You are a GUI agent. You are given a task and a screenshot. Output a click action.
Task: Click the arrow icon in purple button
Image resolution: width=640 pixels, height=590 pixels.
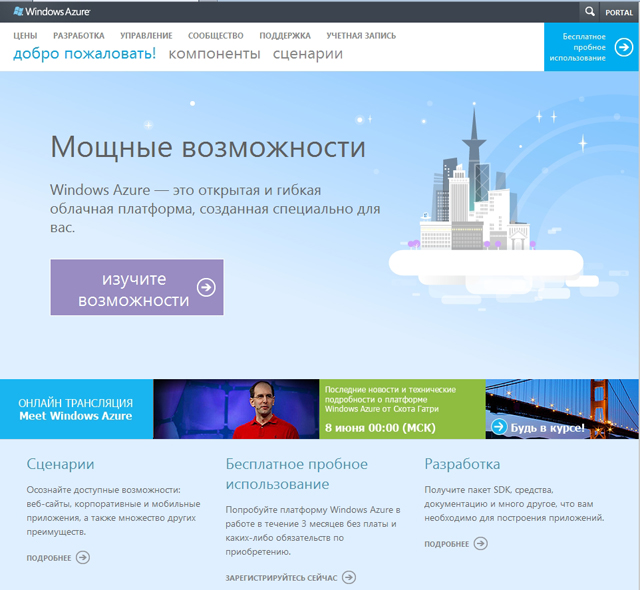[206, 287]
